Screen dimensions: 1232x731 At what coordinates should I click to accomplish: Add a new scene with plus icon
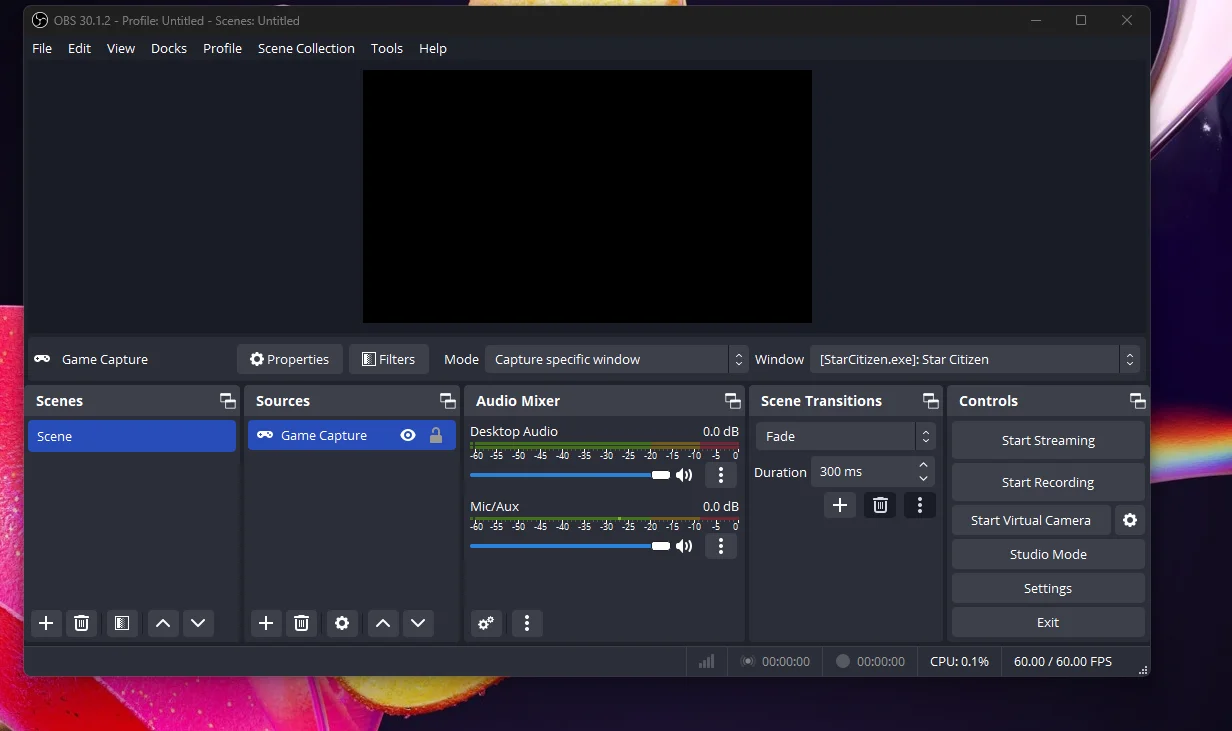(x=46, y=623)
